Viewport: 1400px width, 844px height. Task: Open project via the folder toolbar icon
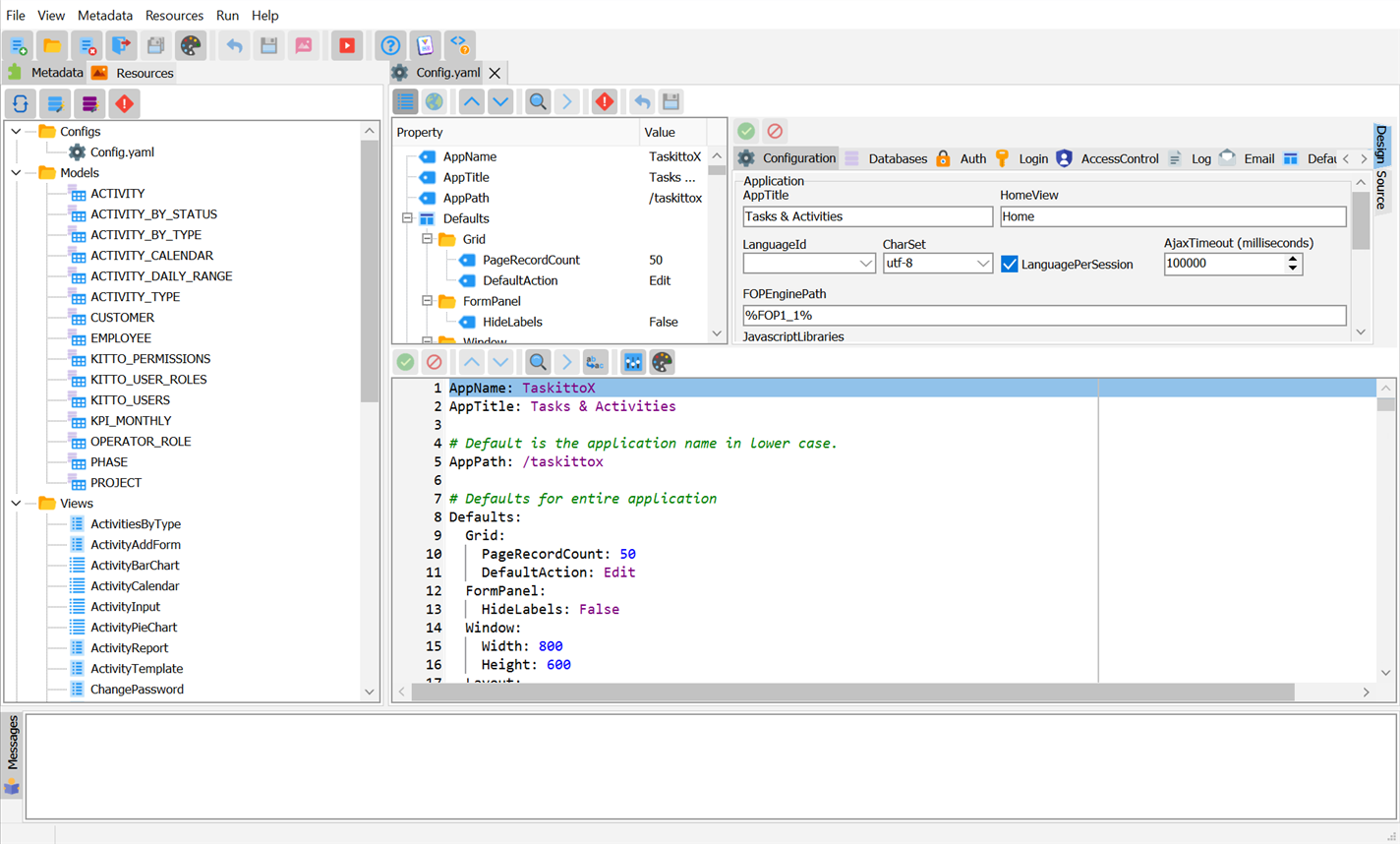click(52, 45)
